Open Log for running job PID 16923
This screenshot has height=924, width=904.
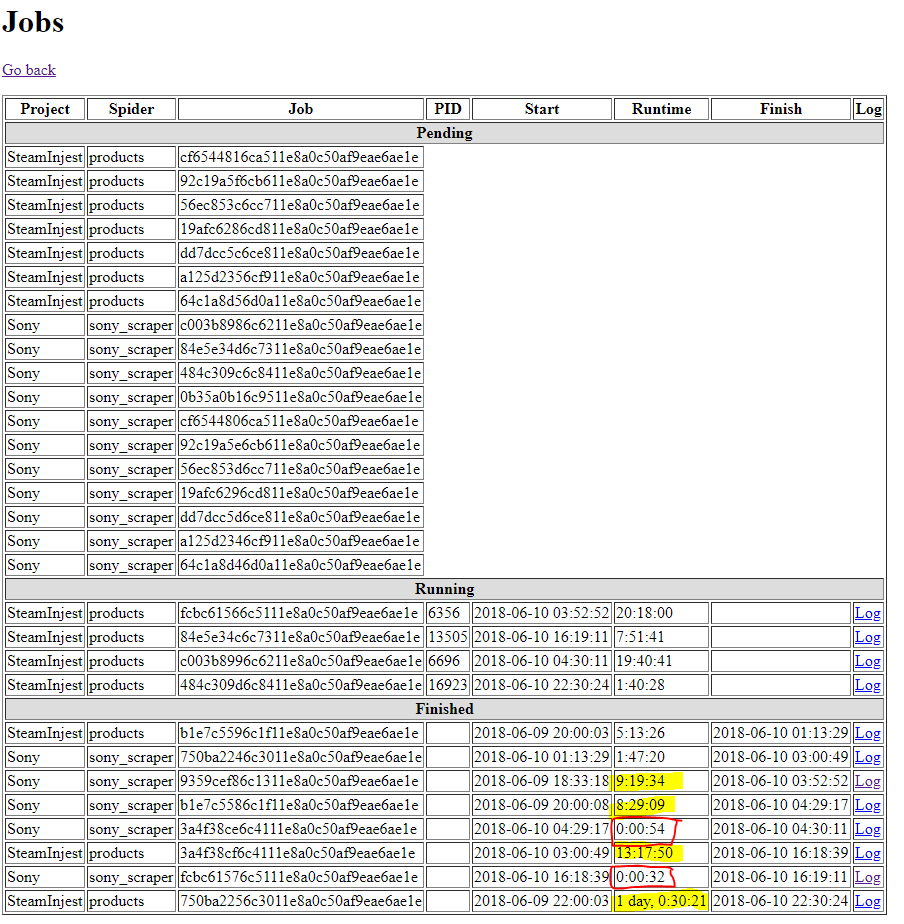(867, 685)
